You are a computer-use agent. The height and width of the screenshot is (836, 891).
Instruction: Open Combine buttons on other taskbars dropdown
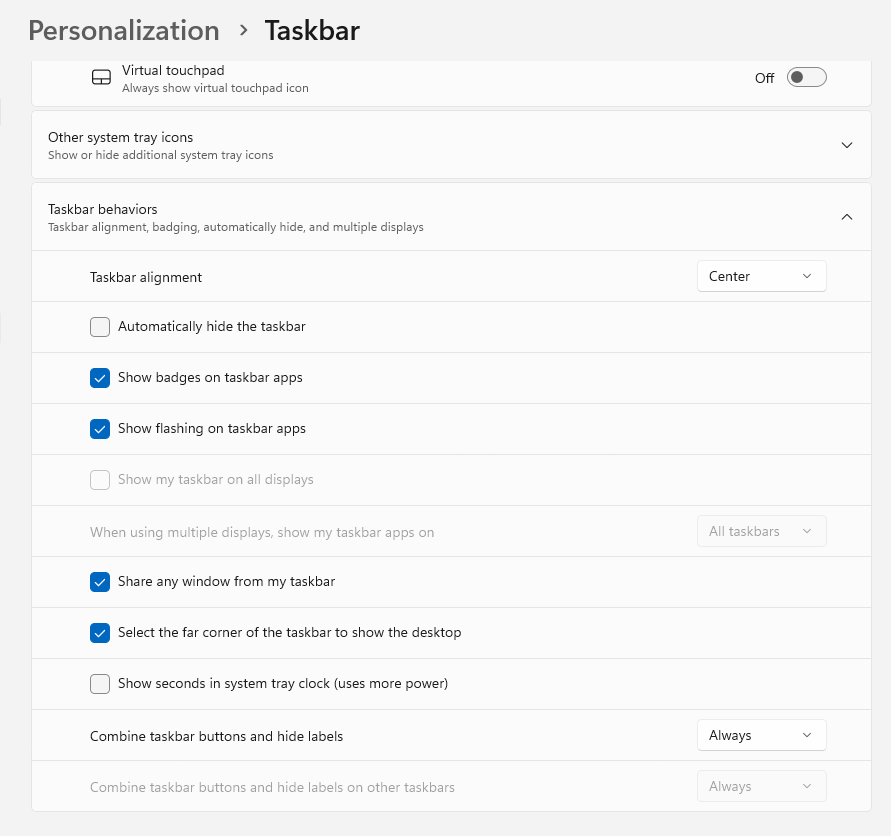click(x=761, y=787)
